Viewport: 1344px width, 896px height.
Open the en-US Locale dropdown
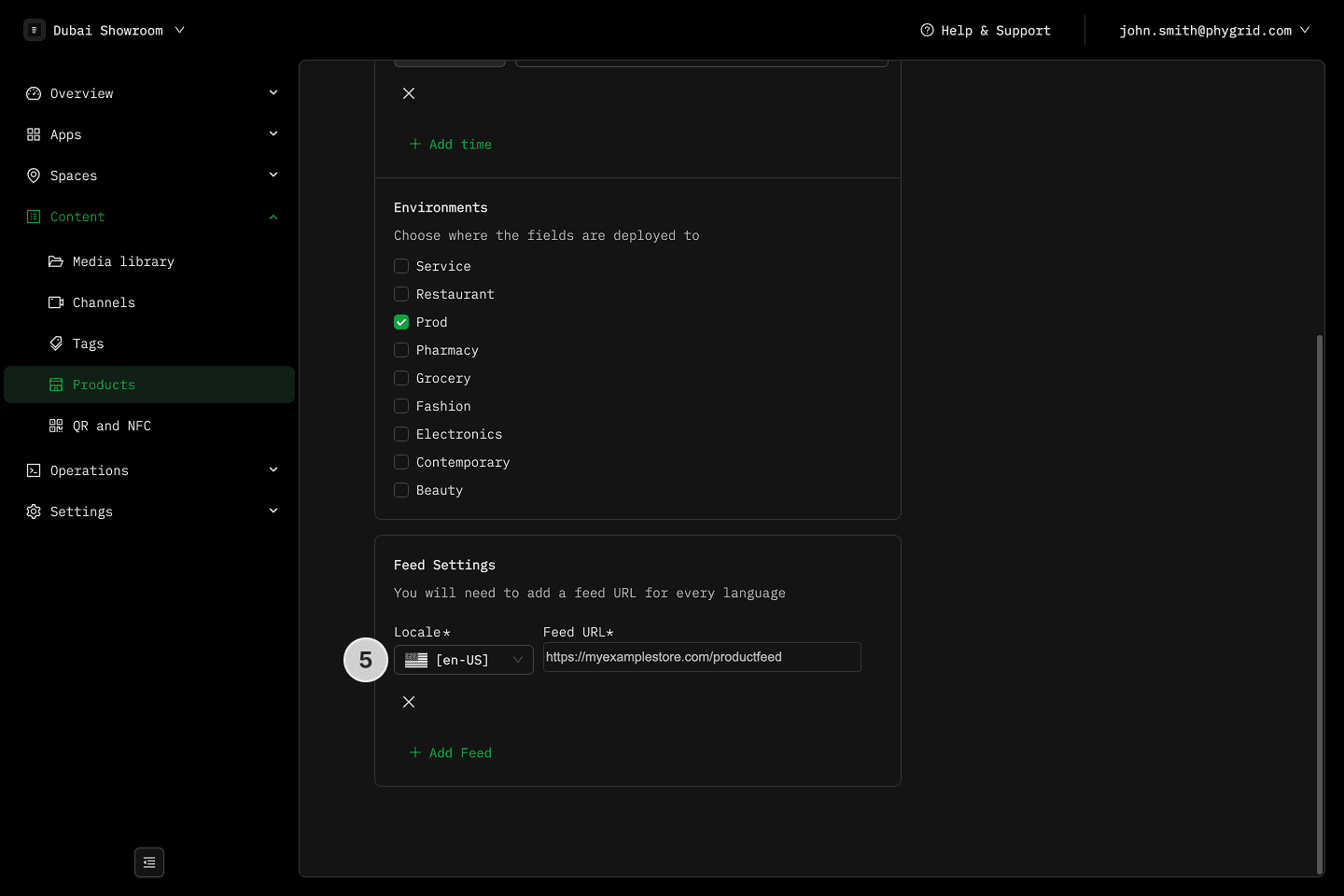pyautogui.click(x=464, y=660)
